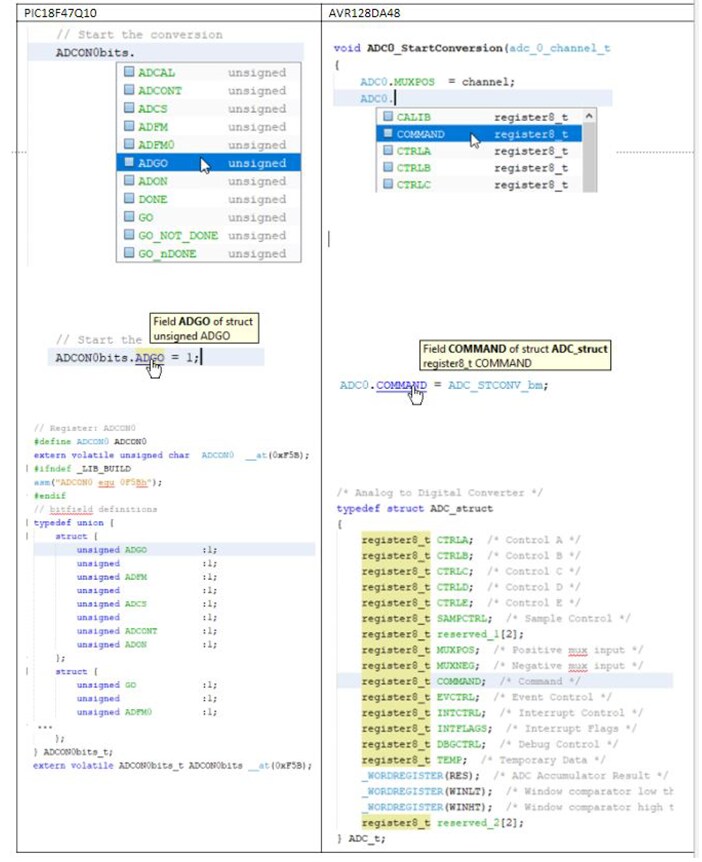Click the field icon beside CTRLA

pos(387,150)
